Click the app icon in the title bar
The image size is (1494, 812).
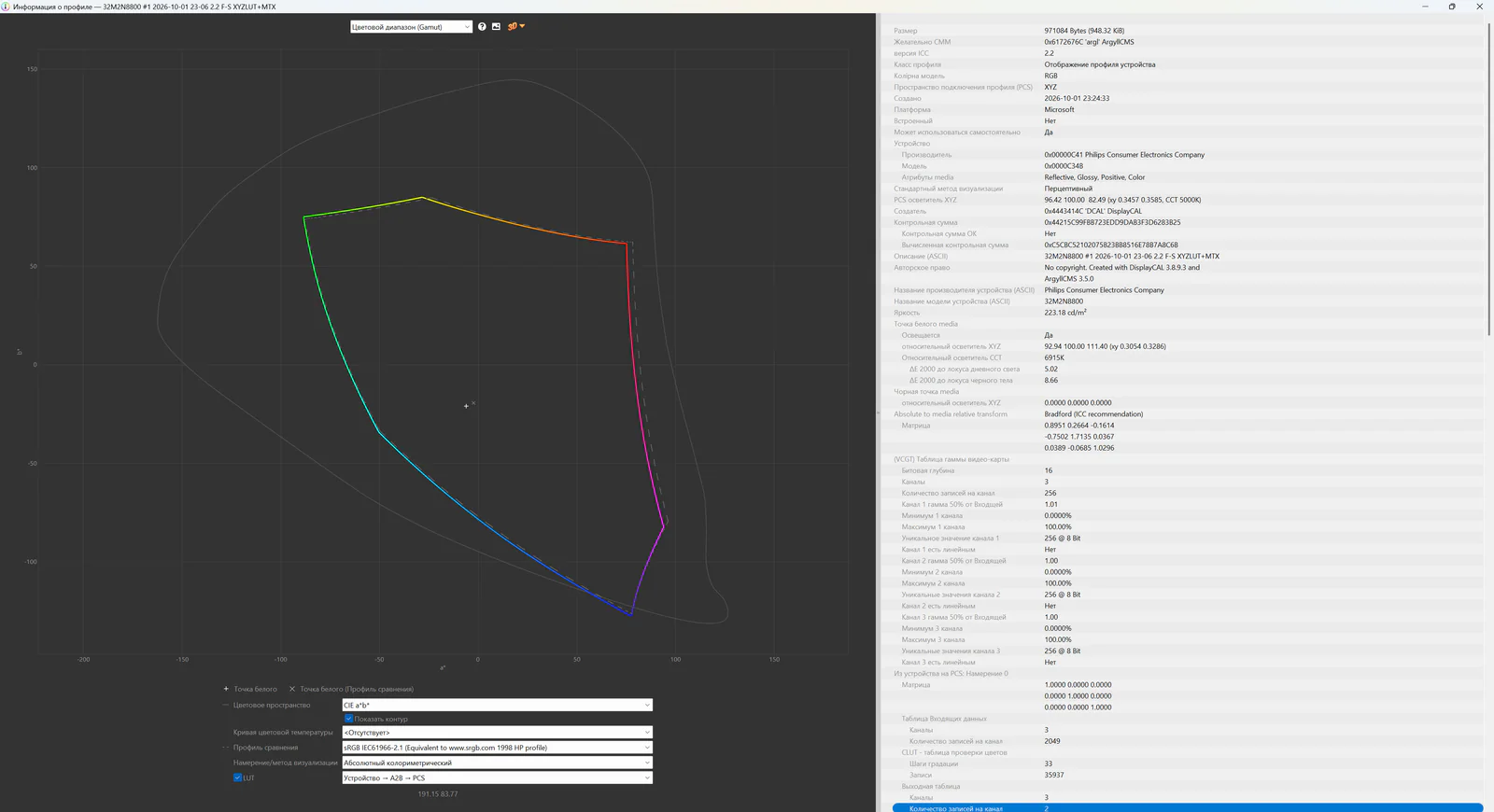pos(6,7)
